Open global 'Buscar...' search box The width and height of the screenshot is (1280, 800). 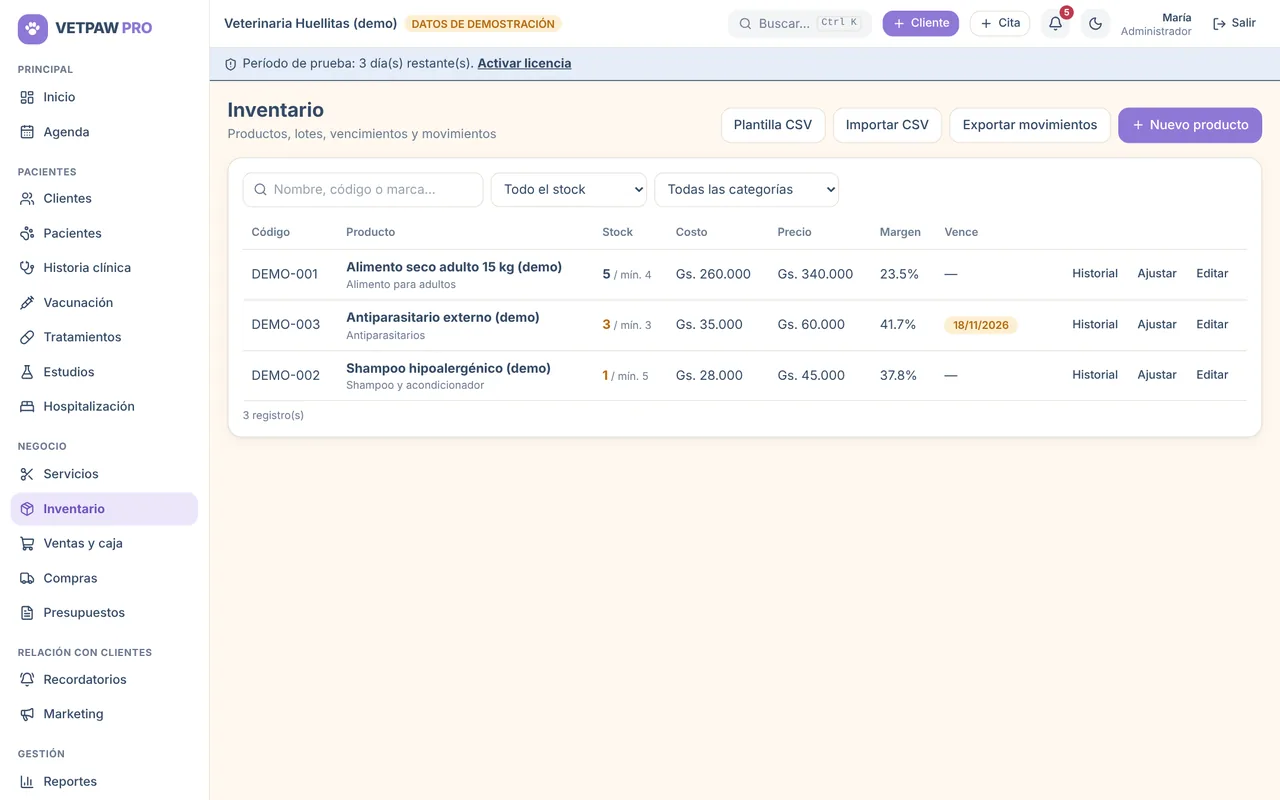click(x=800, y=23)
